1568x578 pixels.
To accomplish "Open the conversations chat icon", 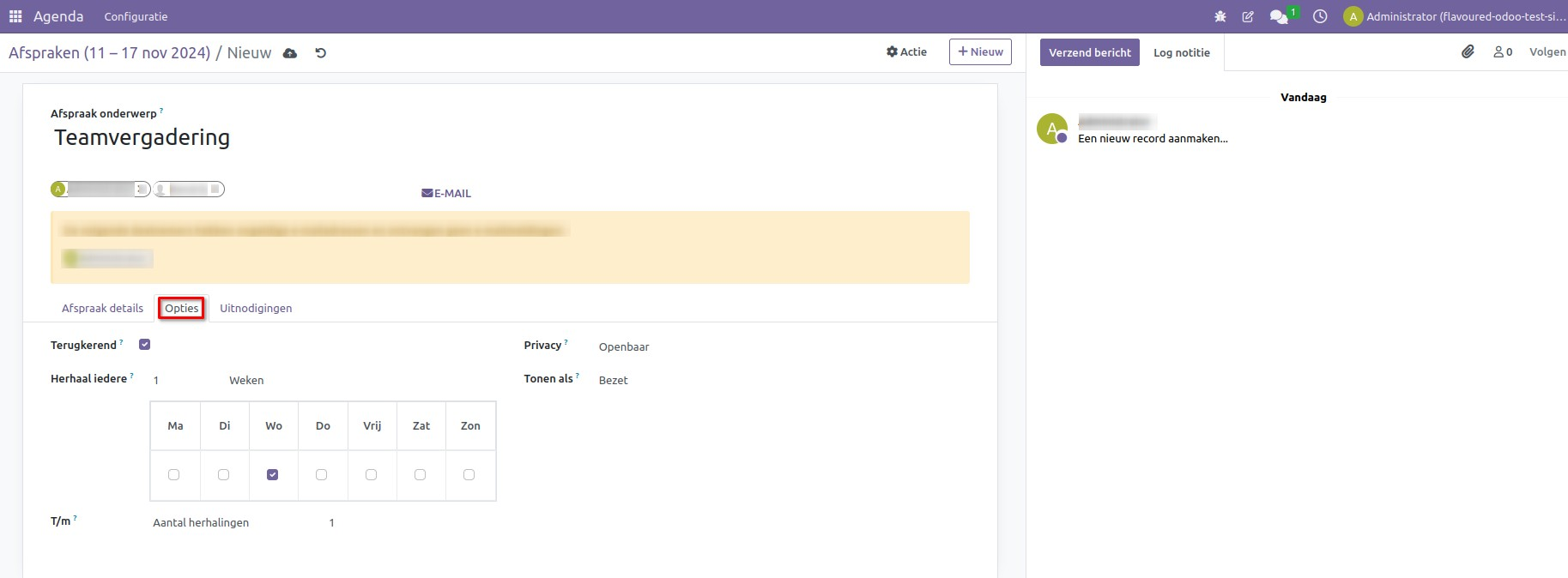I will [x=1278, y=16].
